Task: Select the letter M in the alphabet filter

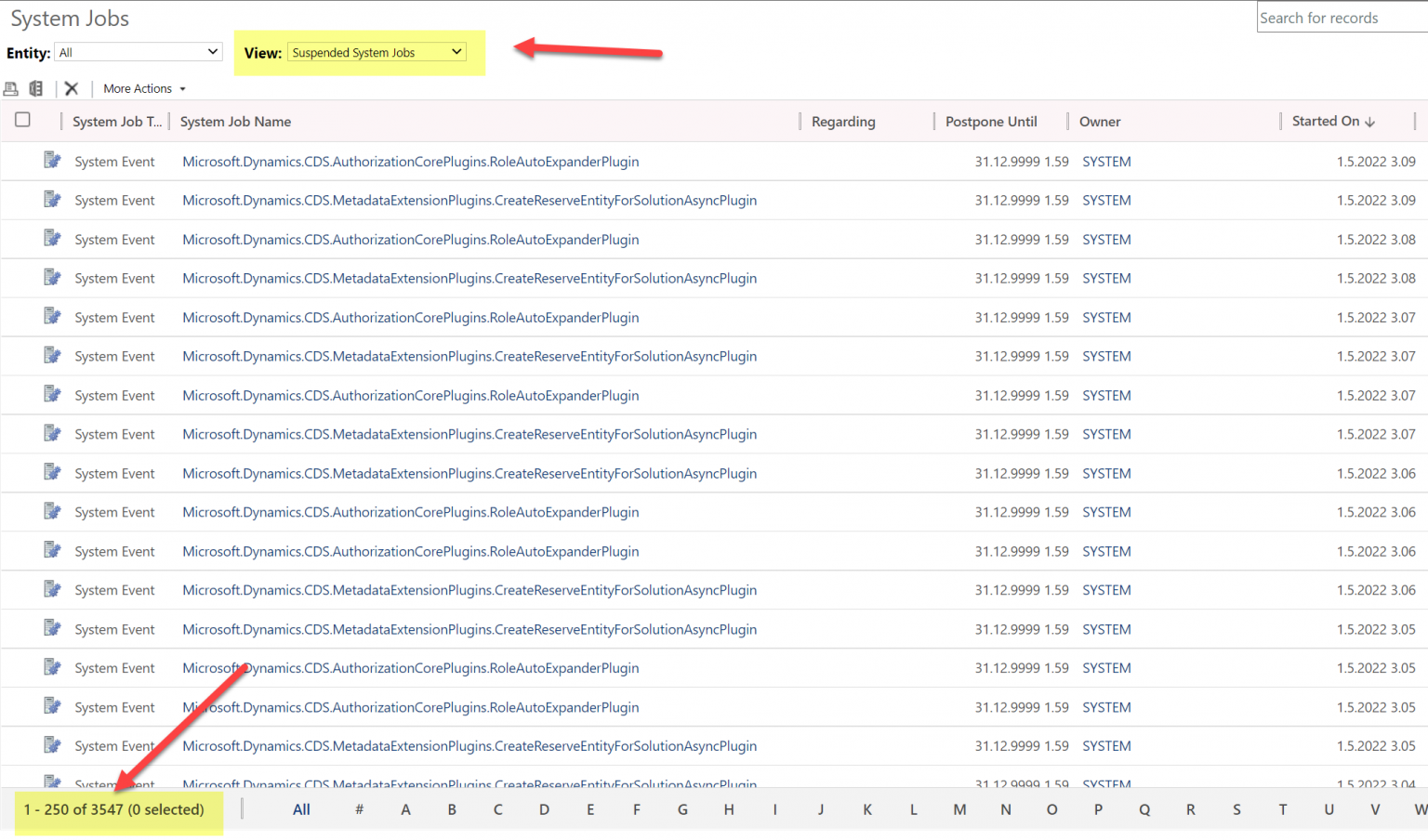Action: (x=959, y=809)
